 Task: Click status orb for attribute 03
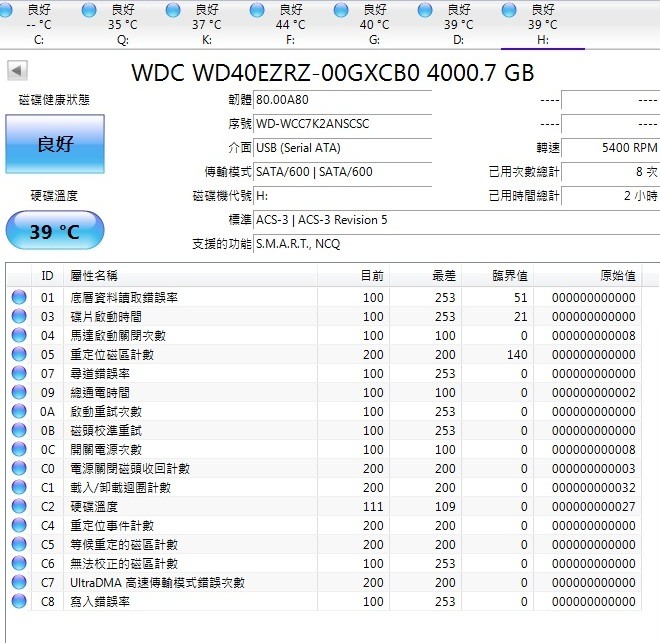[x=19, y=316]
